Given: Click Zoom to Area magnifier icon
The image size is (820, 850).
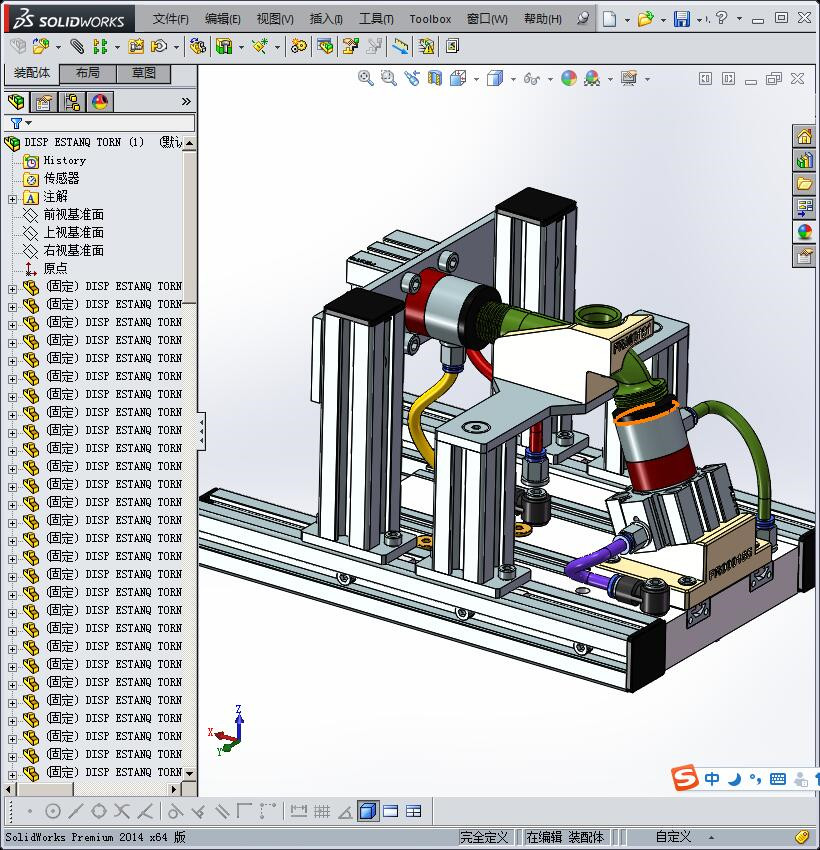Looking at the screenshot, I should point(389,79).
